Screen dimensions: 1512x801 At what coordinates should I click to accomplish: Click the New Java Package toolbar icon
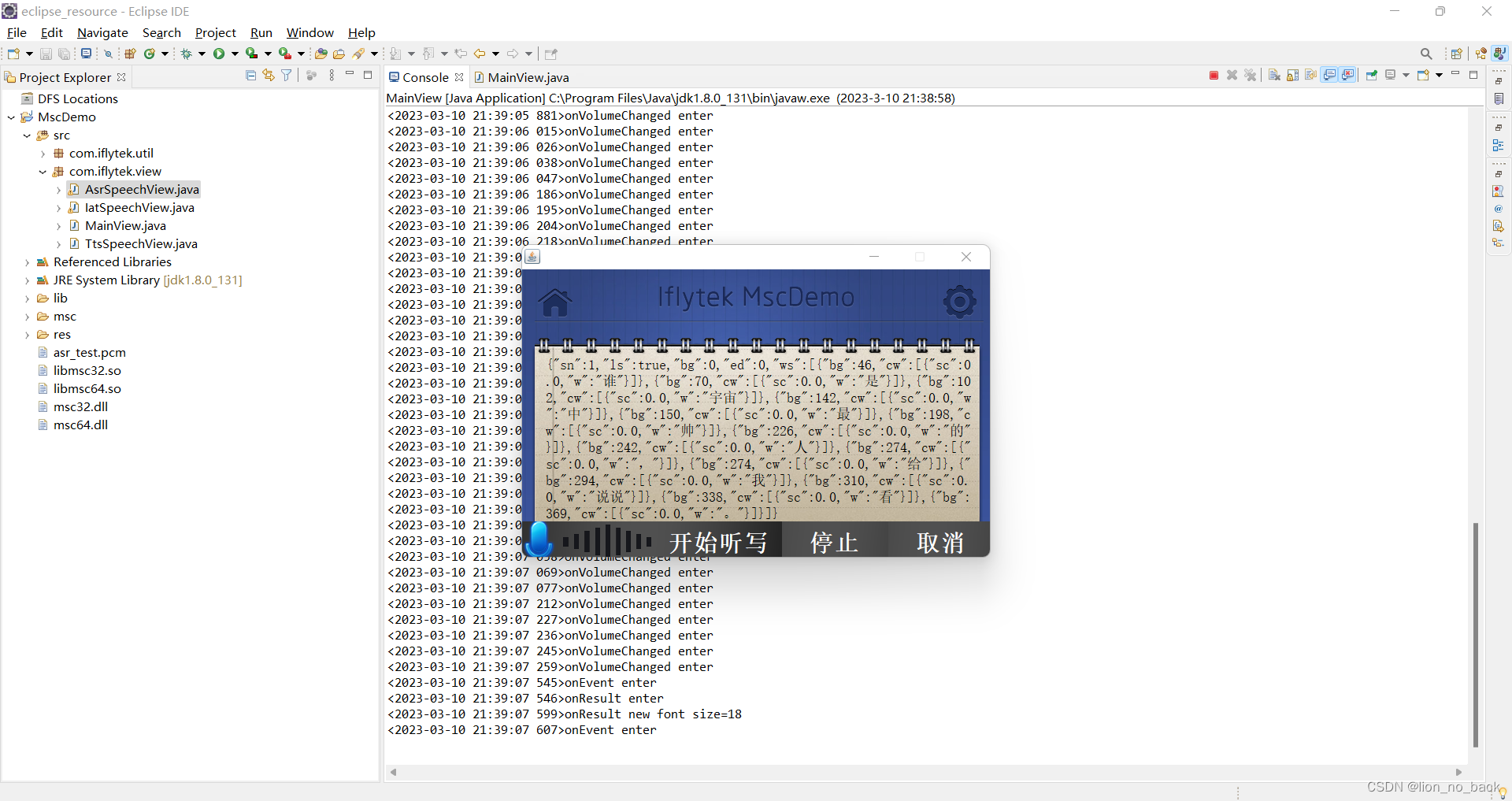click(131, 54)
